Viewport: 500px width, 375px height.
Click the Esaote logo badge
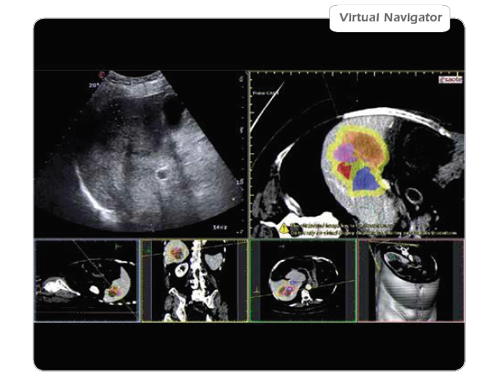[x=450, y=80]
